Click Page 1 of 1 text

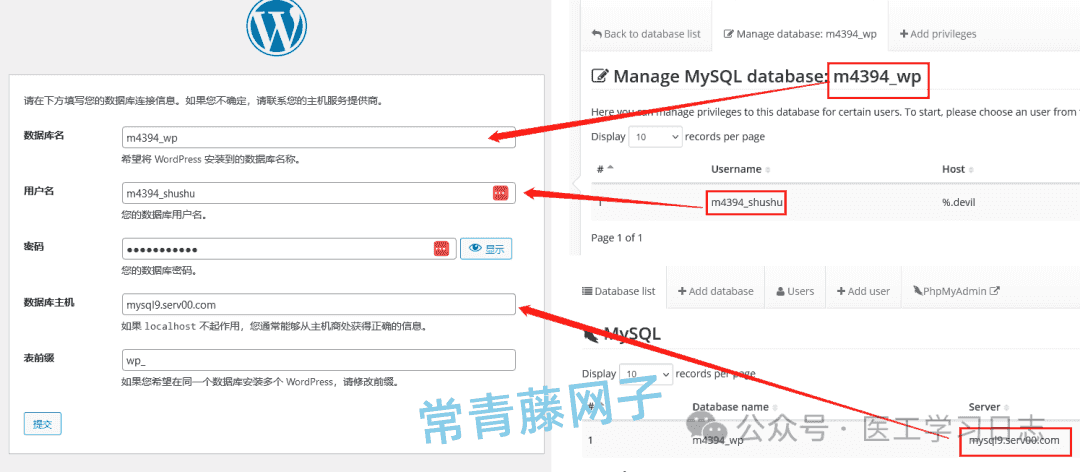pos(616,238)
